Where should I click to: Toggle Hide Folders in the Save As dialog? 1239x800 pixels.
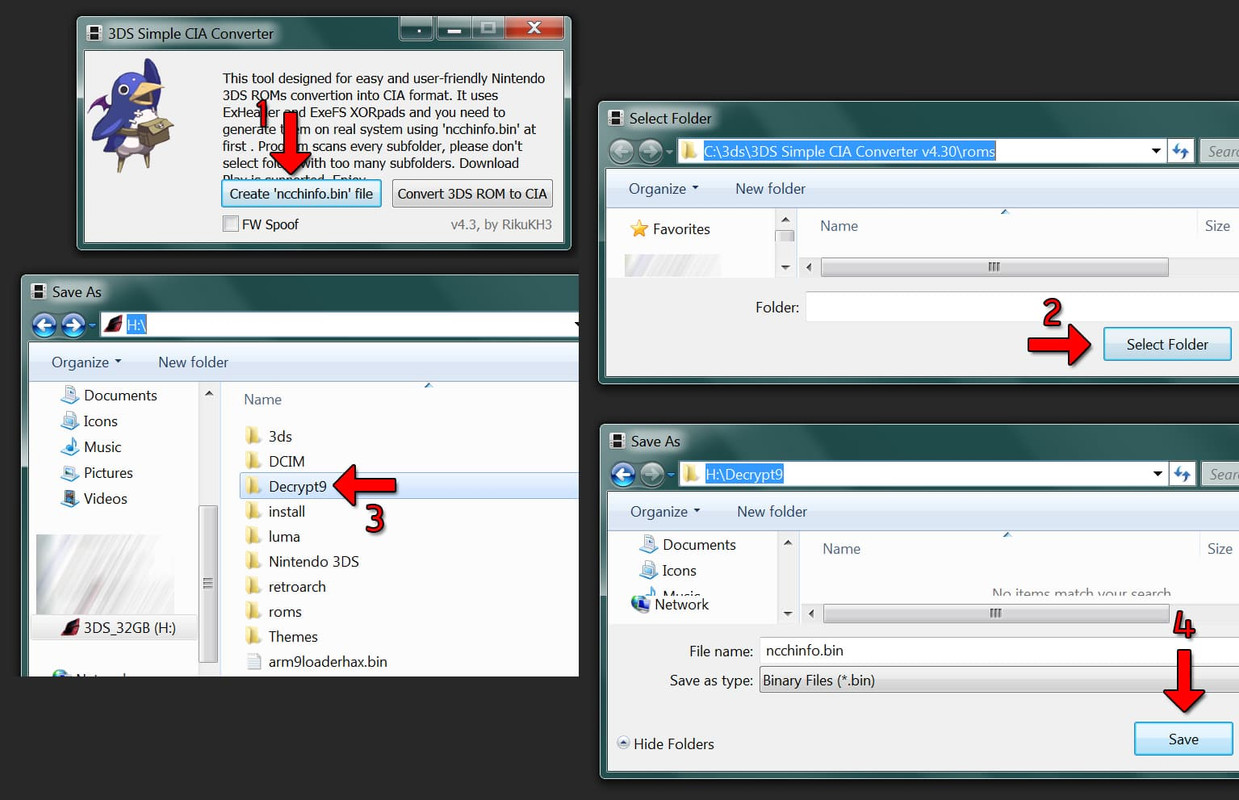[665, 743]
